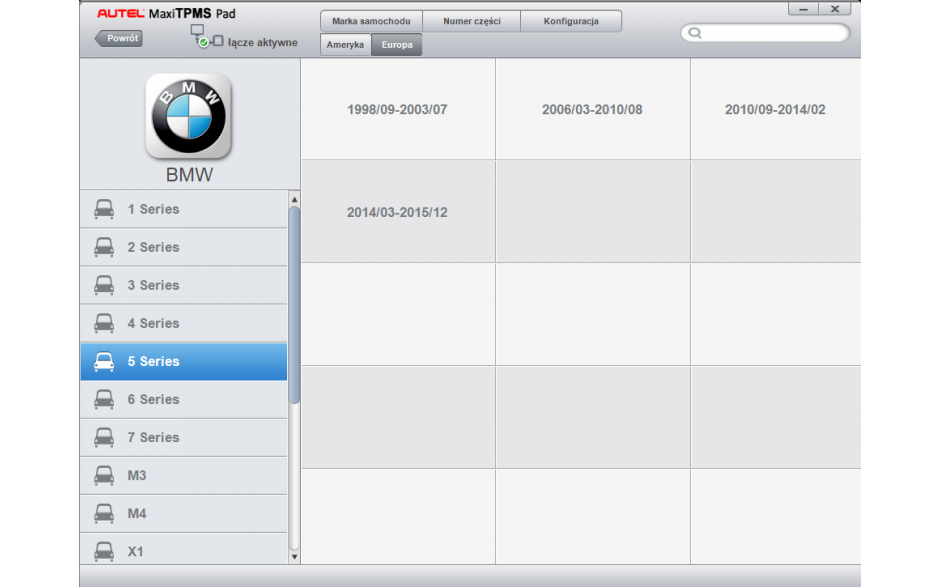The image size is (940, 587).
Task: Select 2 Series in the model list
Action: pyautogui.click(x=183, y=247)
